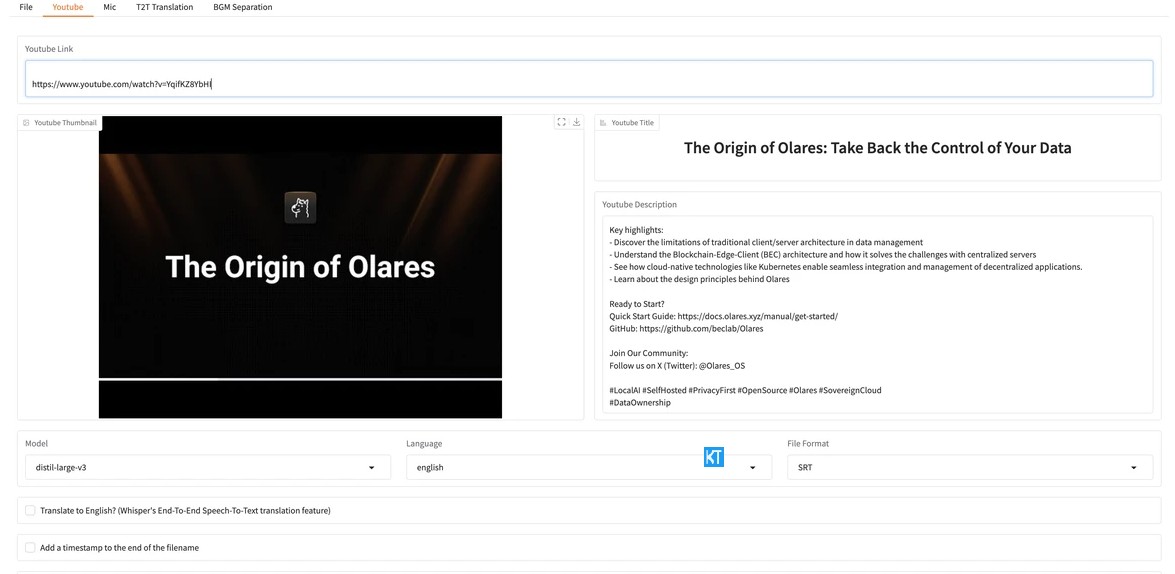Toggle Add a timestamp to filename checkbox

click(x=30, y=547)
